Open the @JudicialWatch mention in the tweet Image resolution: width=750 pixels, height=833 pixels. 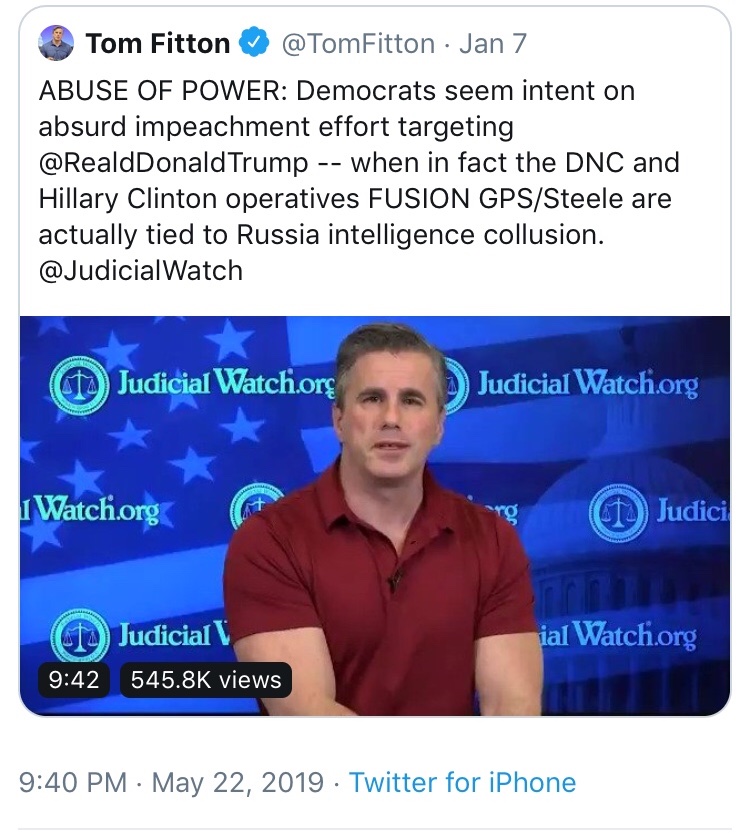140,270
